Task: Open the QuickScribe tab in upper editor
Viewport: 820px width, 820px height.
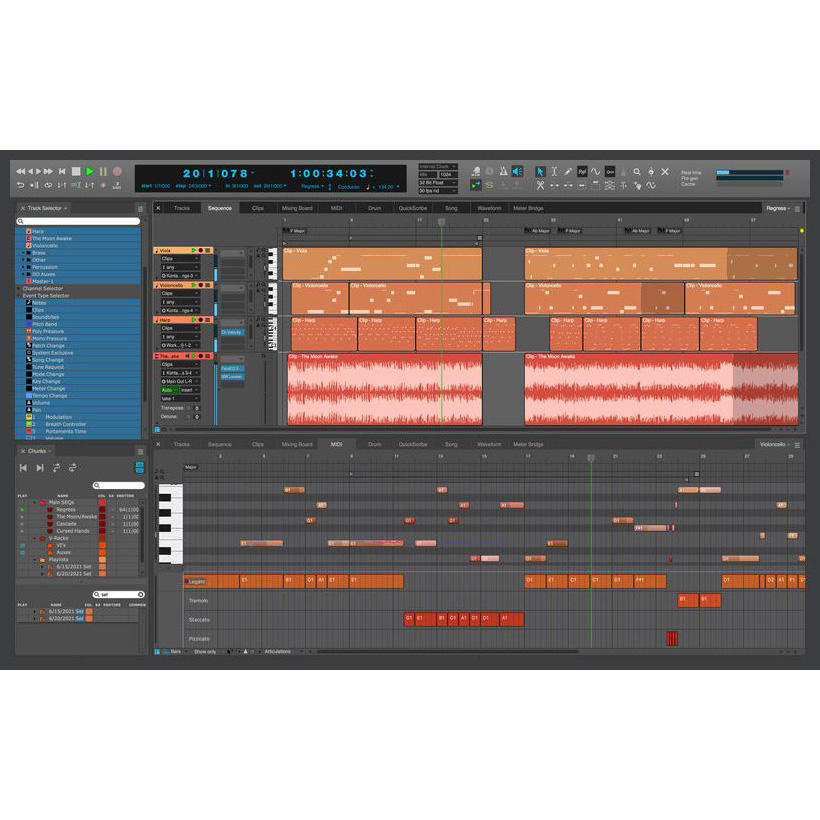Action: pos(413,208)
